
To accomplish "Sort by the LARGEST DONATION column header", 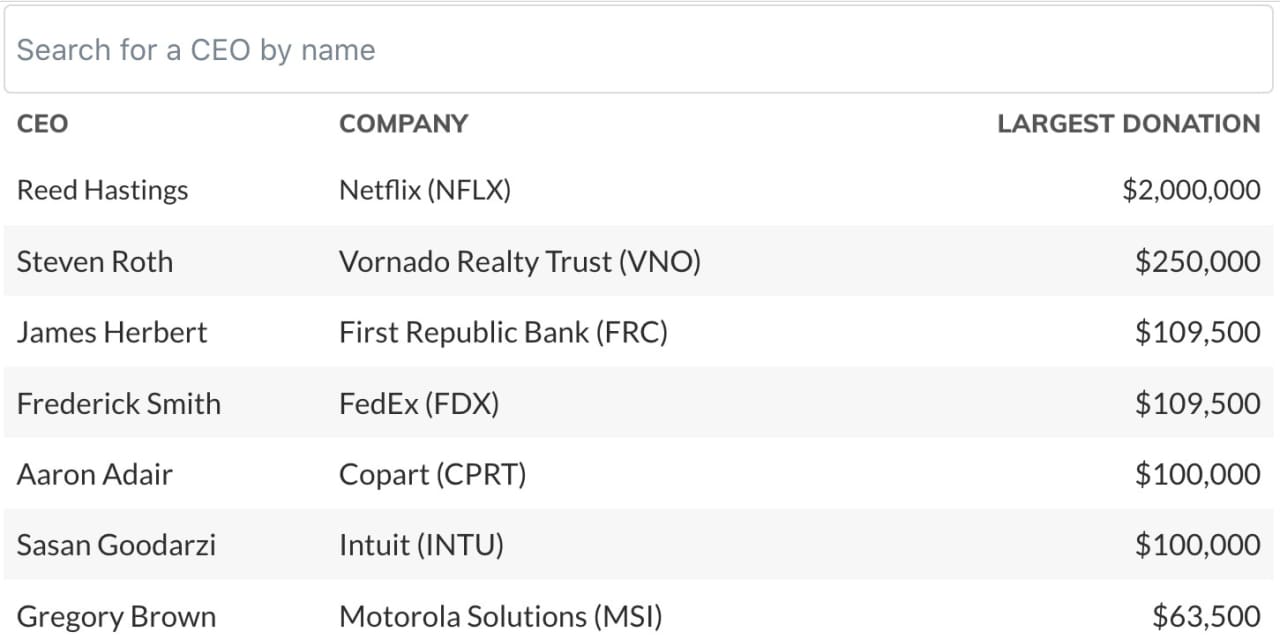I will click(x=1129, y=124).
